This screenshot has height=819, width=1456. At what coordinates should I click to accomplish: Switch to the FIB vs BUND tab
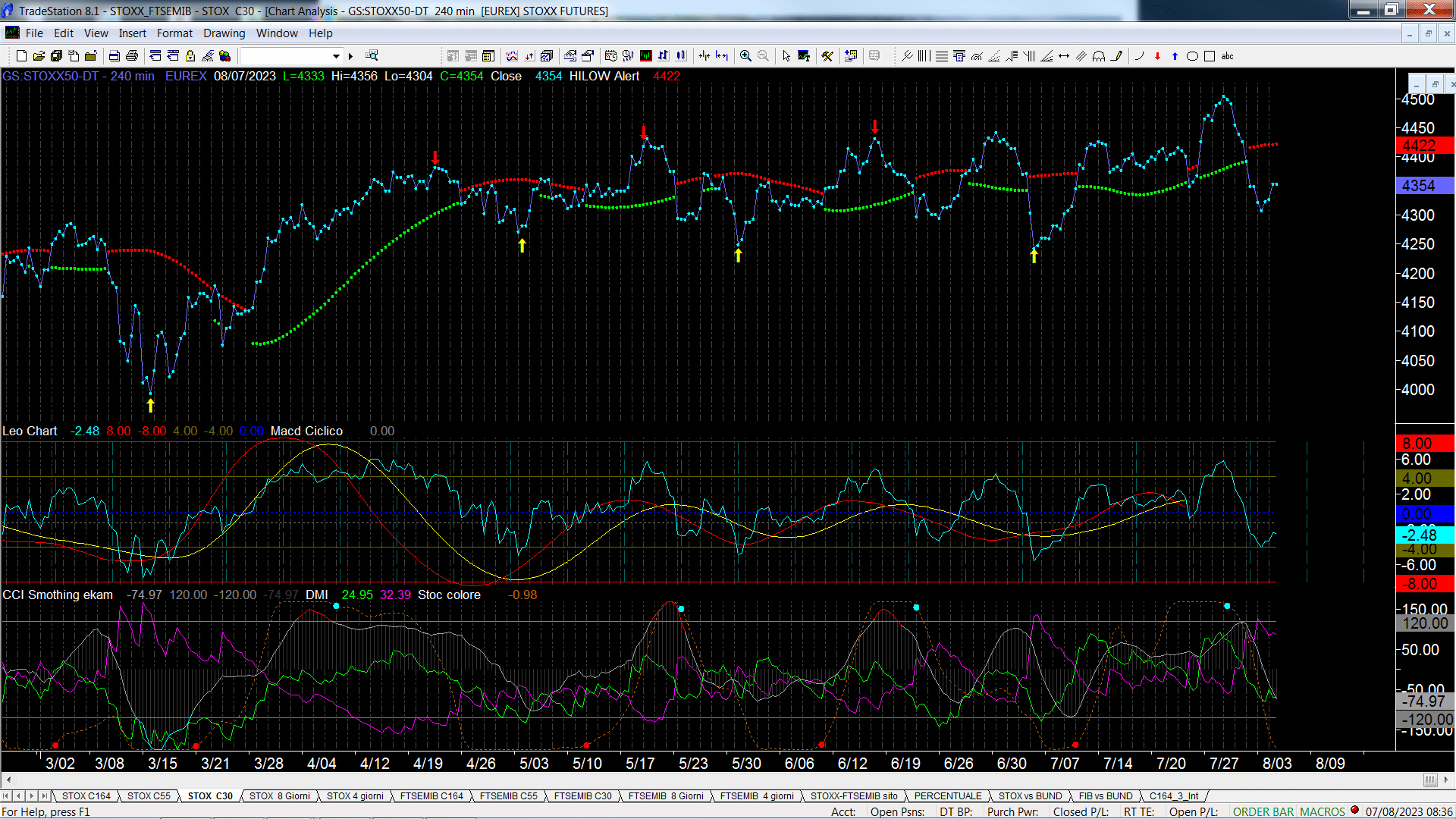point(1106,796)
